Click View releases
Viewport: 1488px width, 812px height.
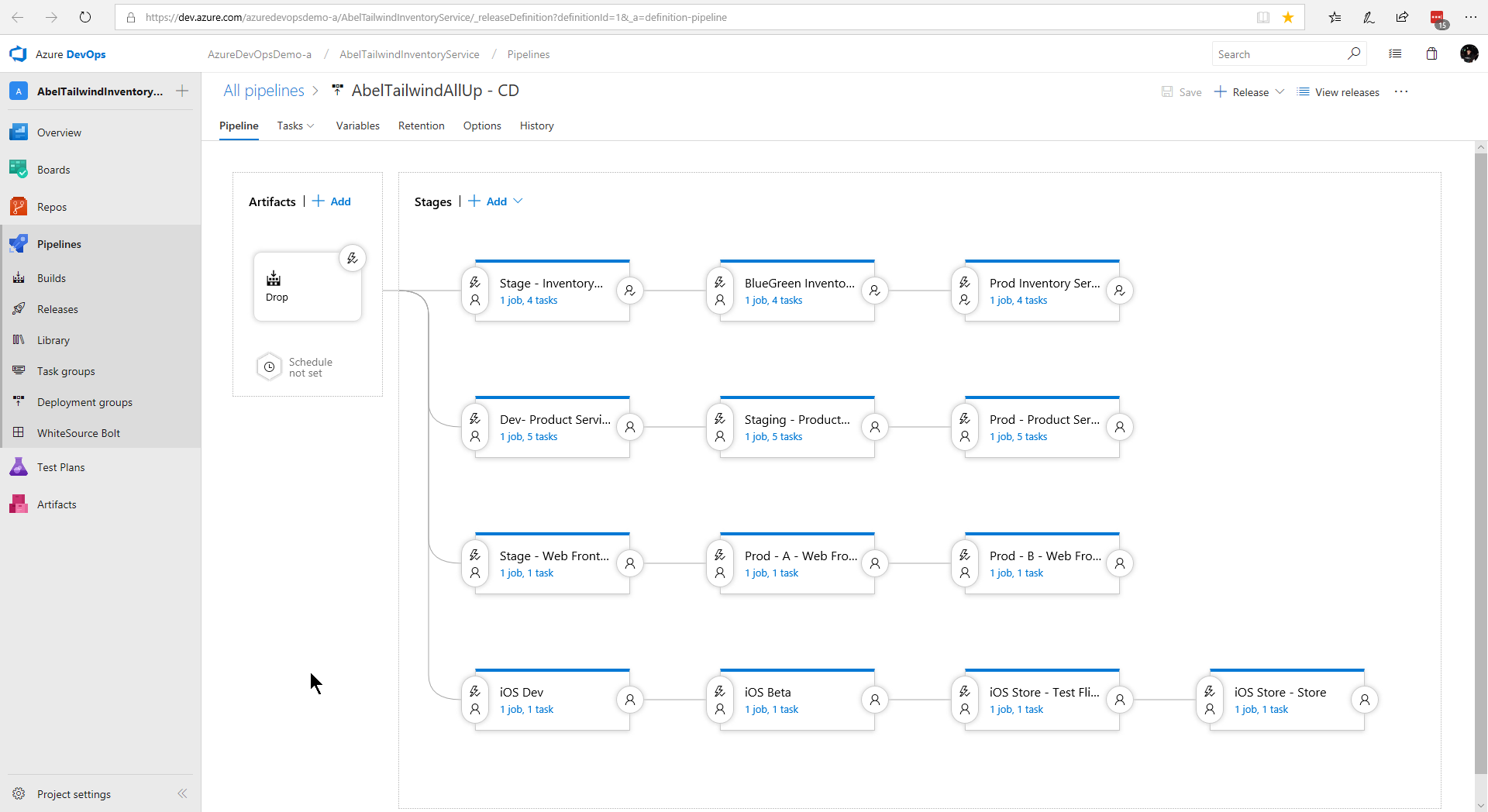(x=1338, y=91)
